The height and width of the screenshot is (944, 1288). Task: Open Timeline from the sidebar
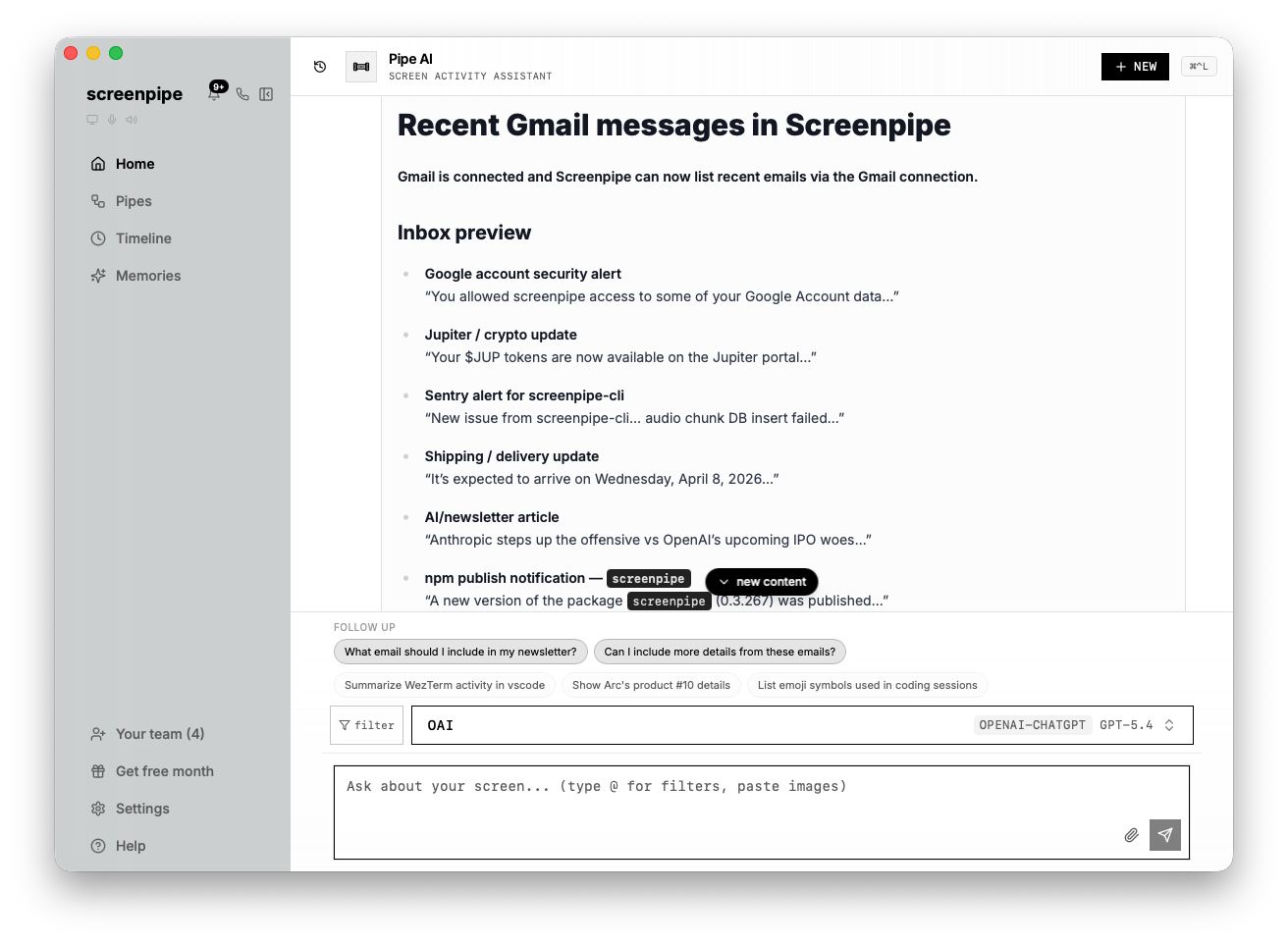click(x=143, y=238)
